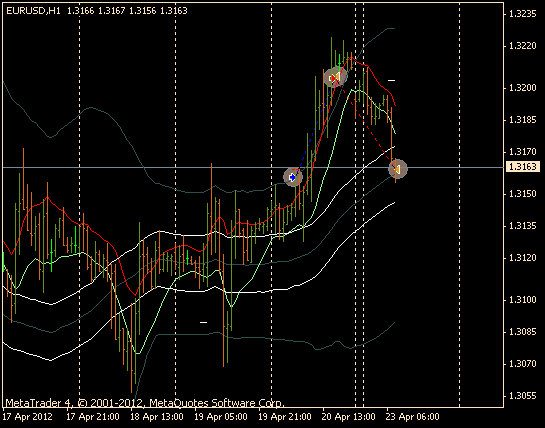Screen dimensions: 545x428
Task: Click the 18 Apr 13:00 time label
Action: point(157,417)
